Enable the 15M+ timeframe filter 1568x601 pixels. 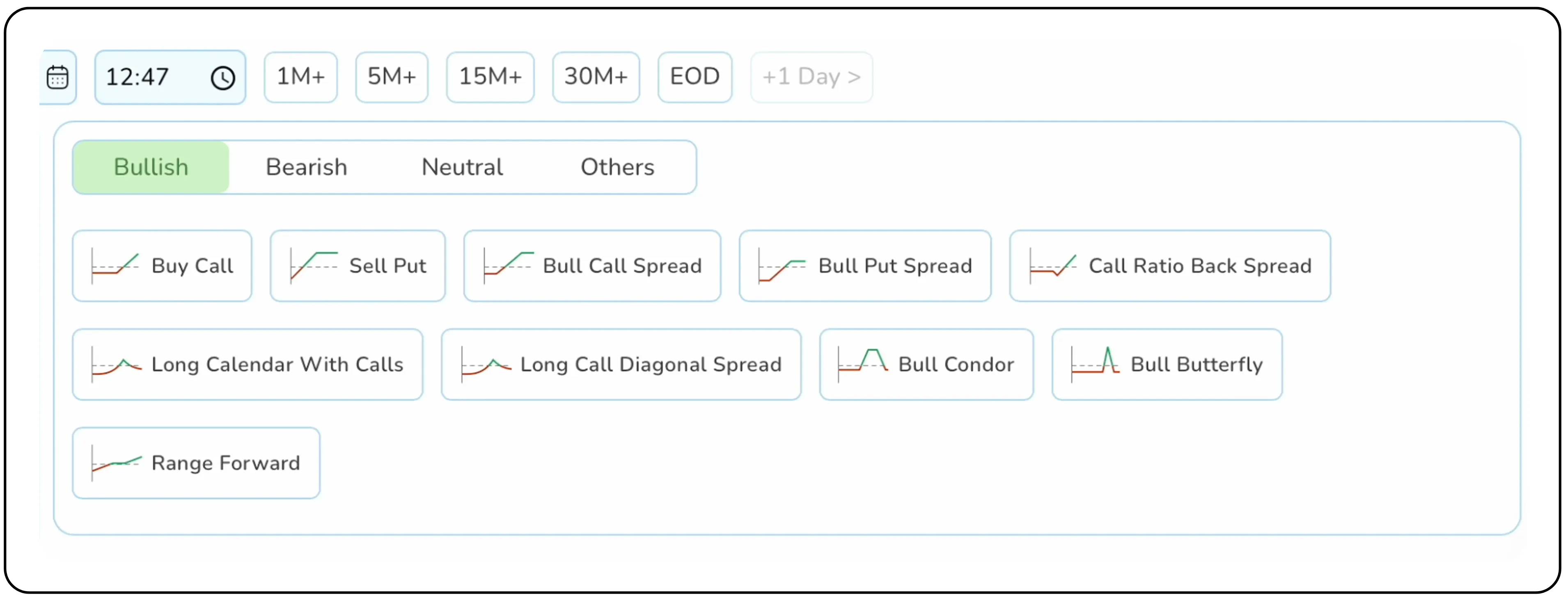(x=490, y=77)
